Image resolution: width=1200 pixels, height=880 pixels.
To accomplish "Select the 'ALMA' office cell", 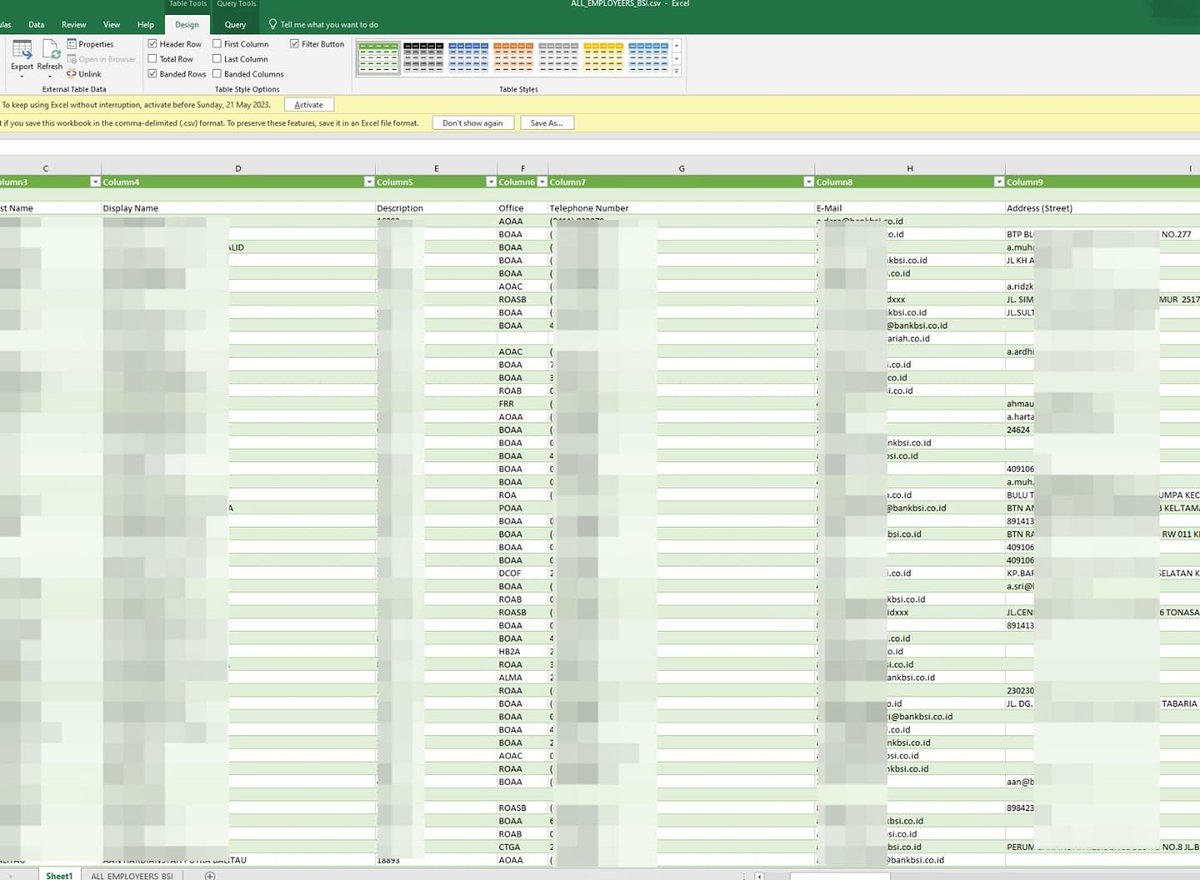I will tap(523, 677).
